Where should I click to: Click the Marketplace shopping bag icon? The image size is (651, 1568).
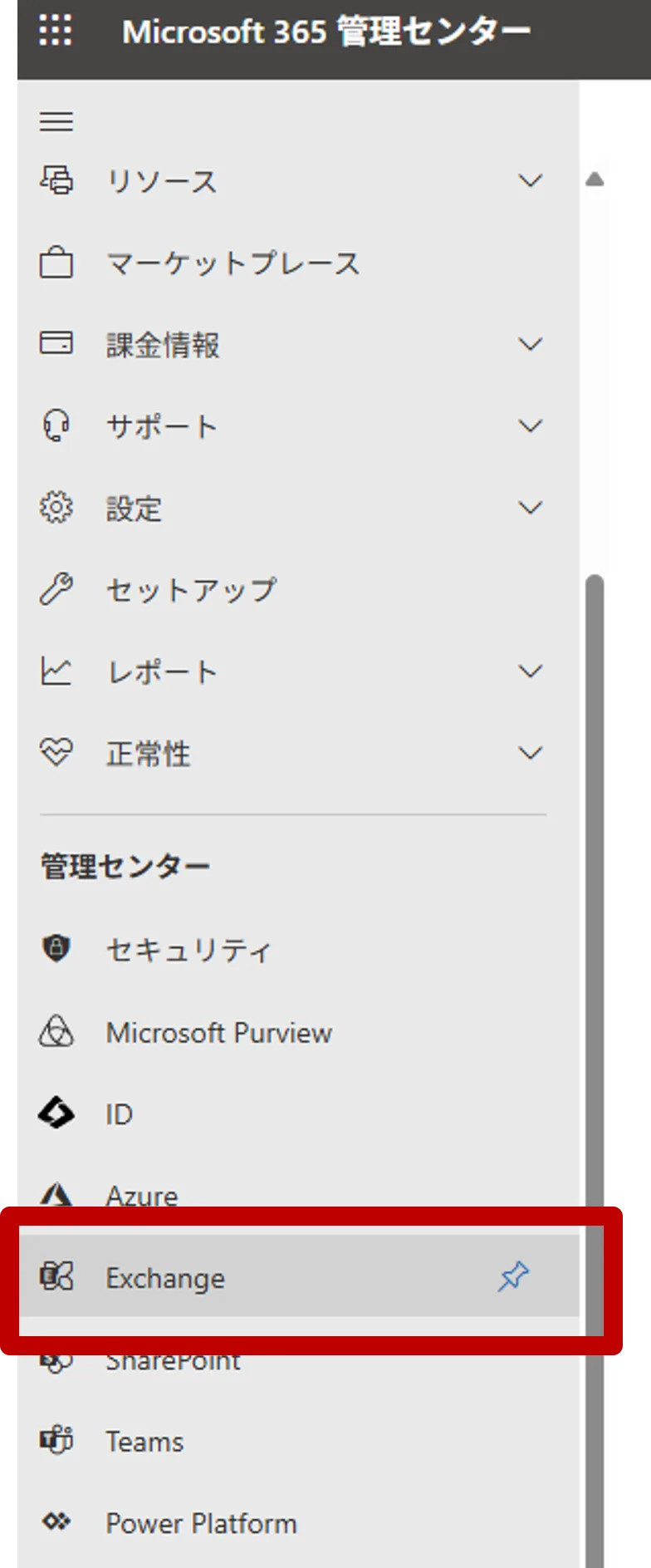click(56, 263)
